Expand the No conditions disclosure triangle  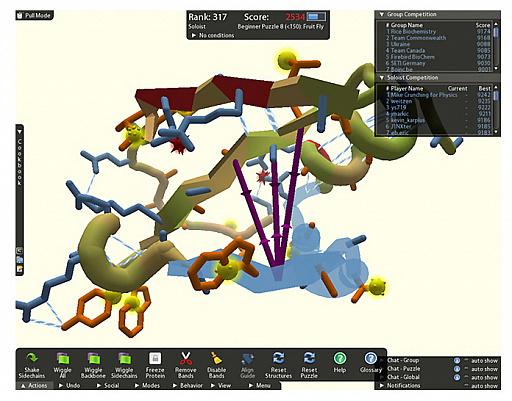pyautogui.click(x=194, y=35)
